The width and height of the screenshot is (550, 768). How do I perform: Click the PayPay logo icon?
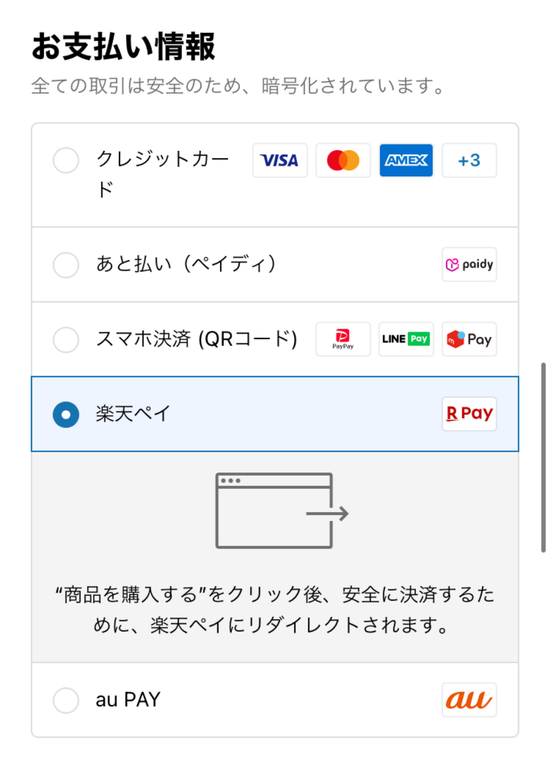[x=343, y=339]
